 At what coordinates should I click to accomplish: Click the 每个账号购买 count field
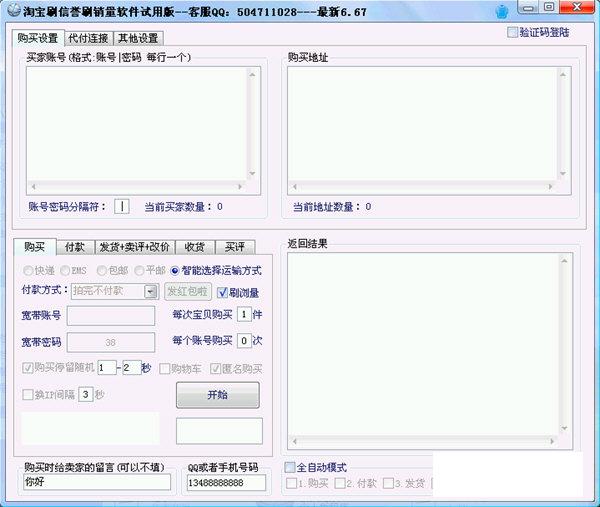tap(244, 341)
